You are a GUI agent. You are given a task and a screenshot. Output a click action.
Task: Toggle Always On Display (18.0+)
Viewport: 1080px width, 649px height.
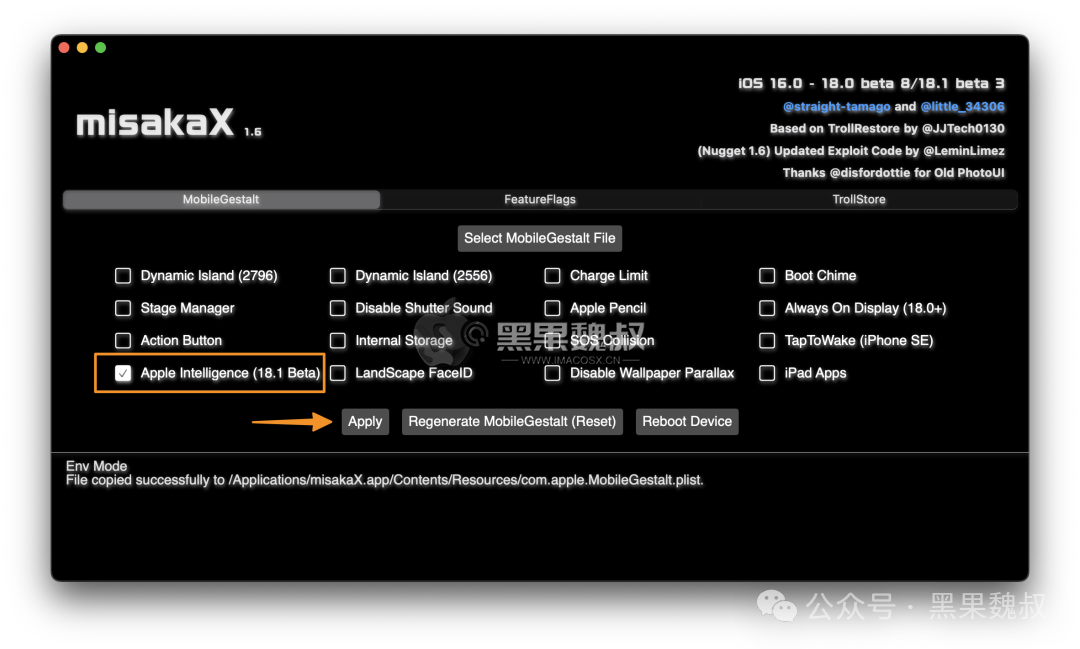(767, 308)
